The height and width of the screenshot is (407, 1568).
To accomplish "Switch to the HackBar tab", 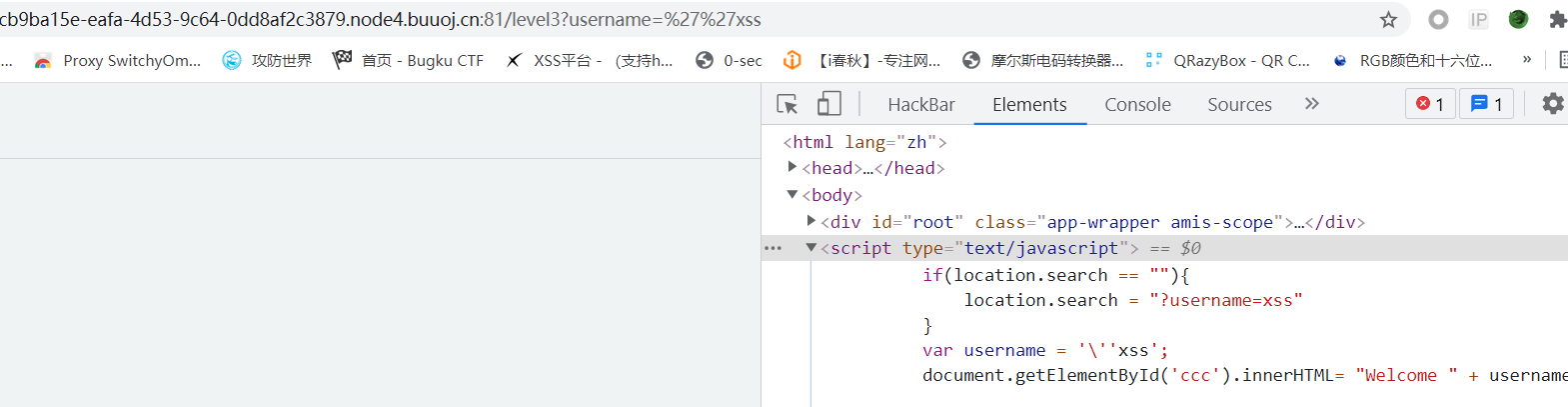I will tap(920, 105).
